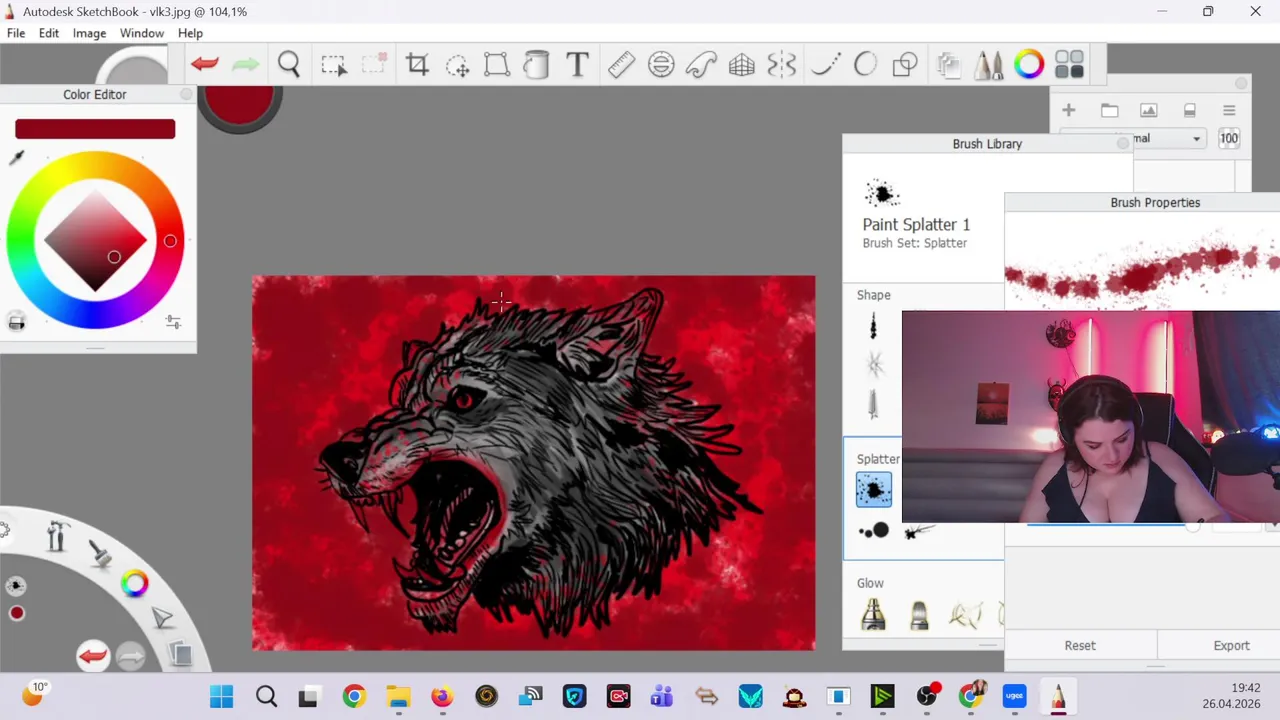Open the Image menu

[89, 33]
